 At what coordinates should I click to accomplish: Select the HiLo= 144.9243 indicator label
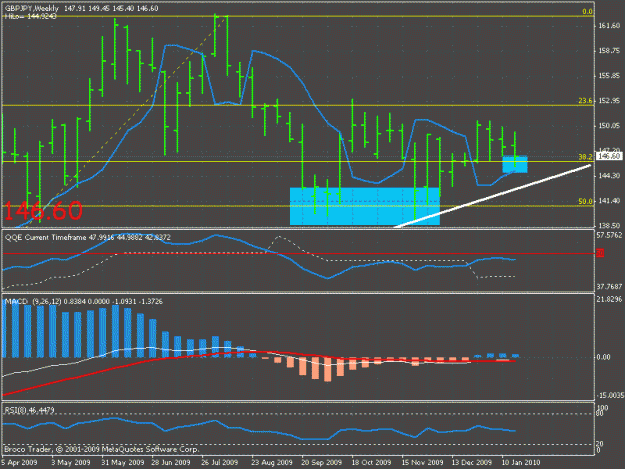pos(30,17)
